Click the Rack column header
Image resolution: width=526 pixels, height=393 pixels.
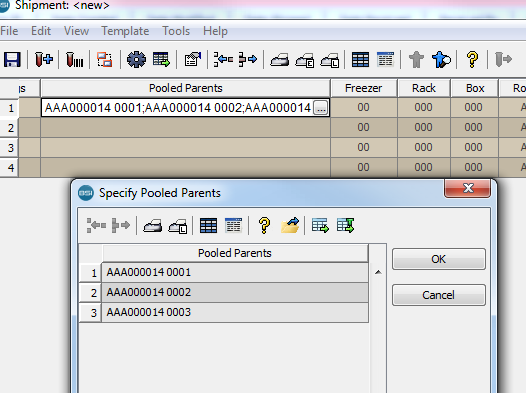click(424, 88)
